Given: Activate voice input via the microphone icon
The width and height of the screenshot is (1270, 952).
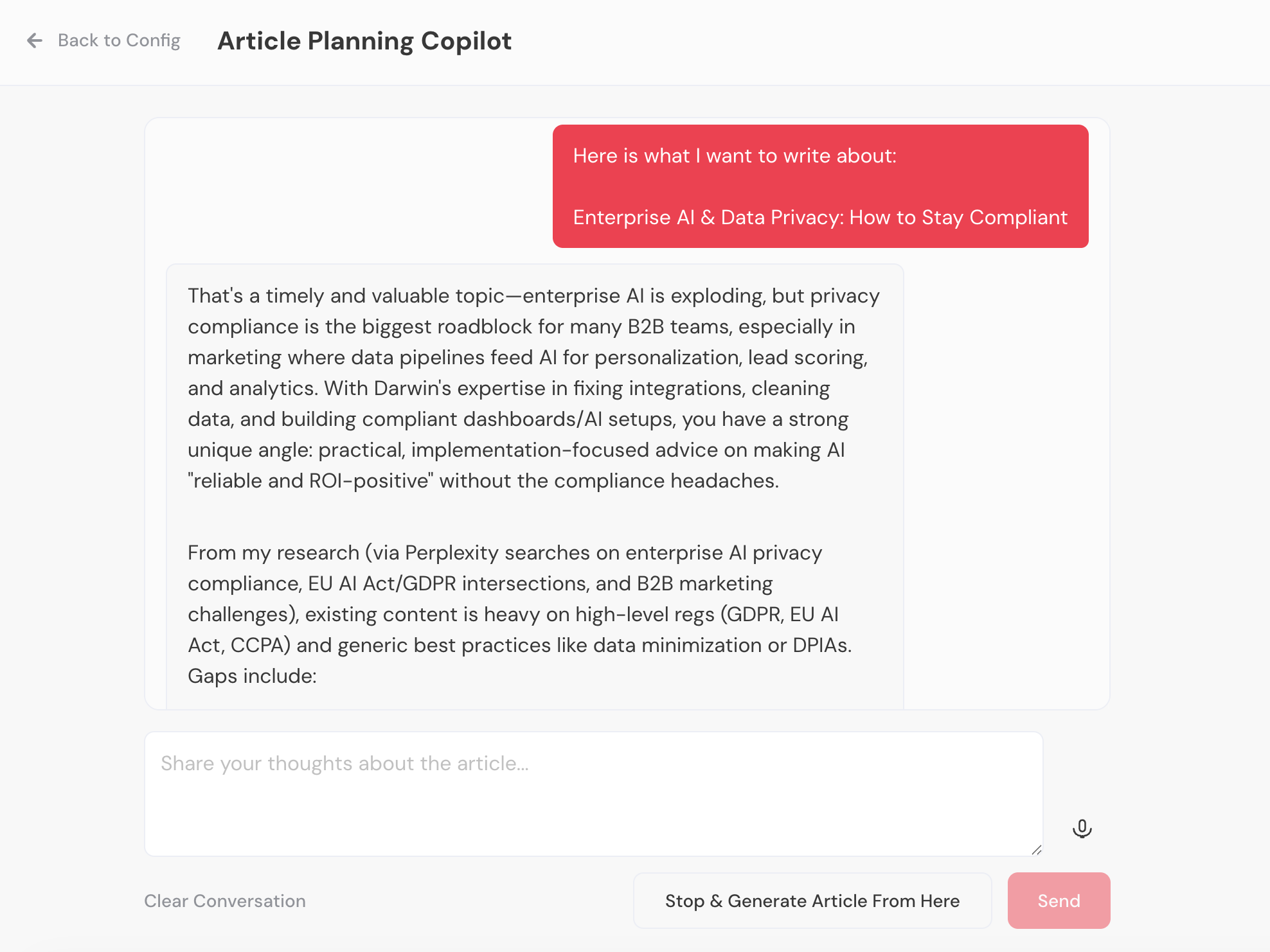Looking at the screenshot, I should tap(1082, 828).
